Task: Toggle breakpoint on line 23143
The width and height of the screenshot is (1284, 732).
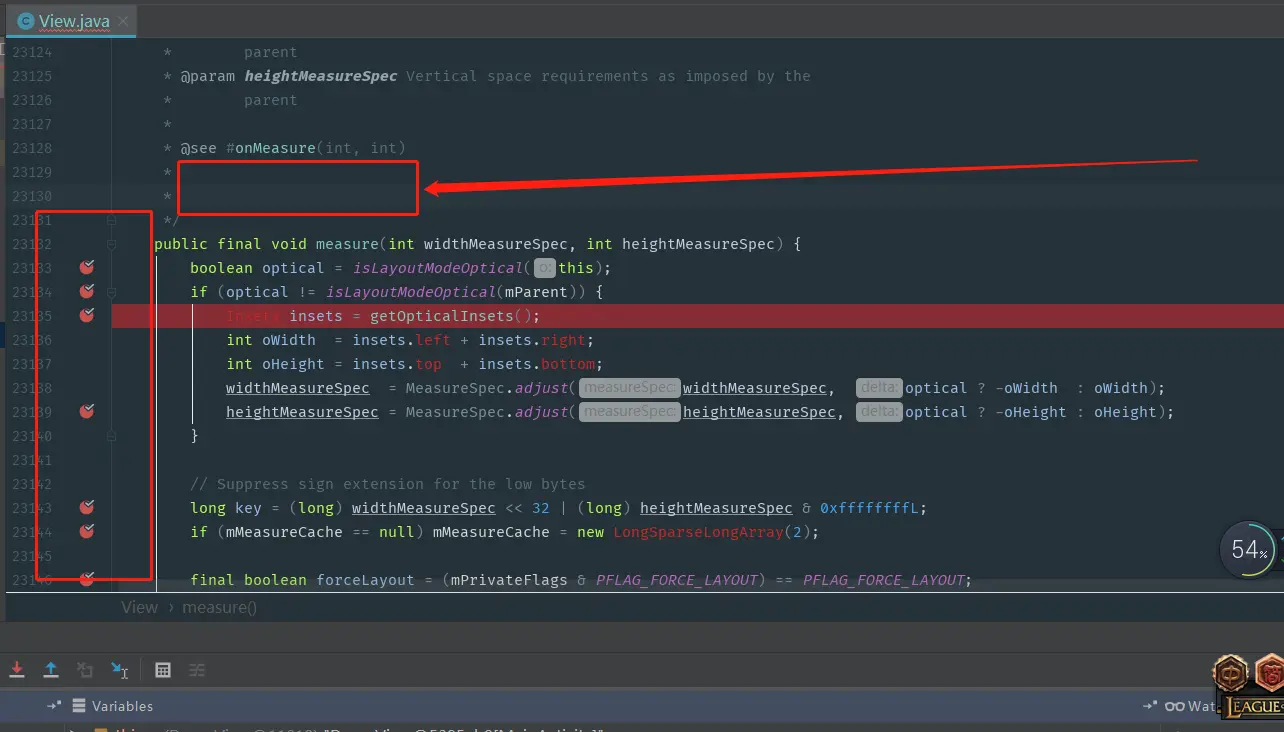Action: tap(87, 507)
